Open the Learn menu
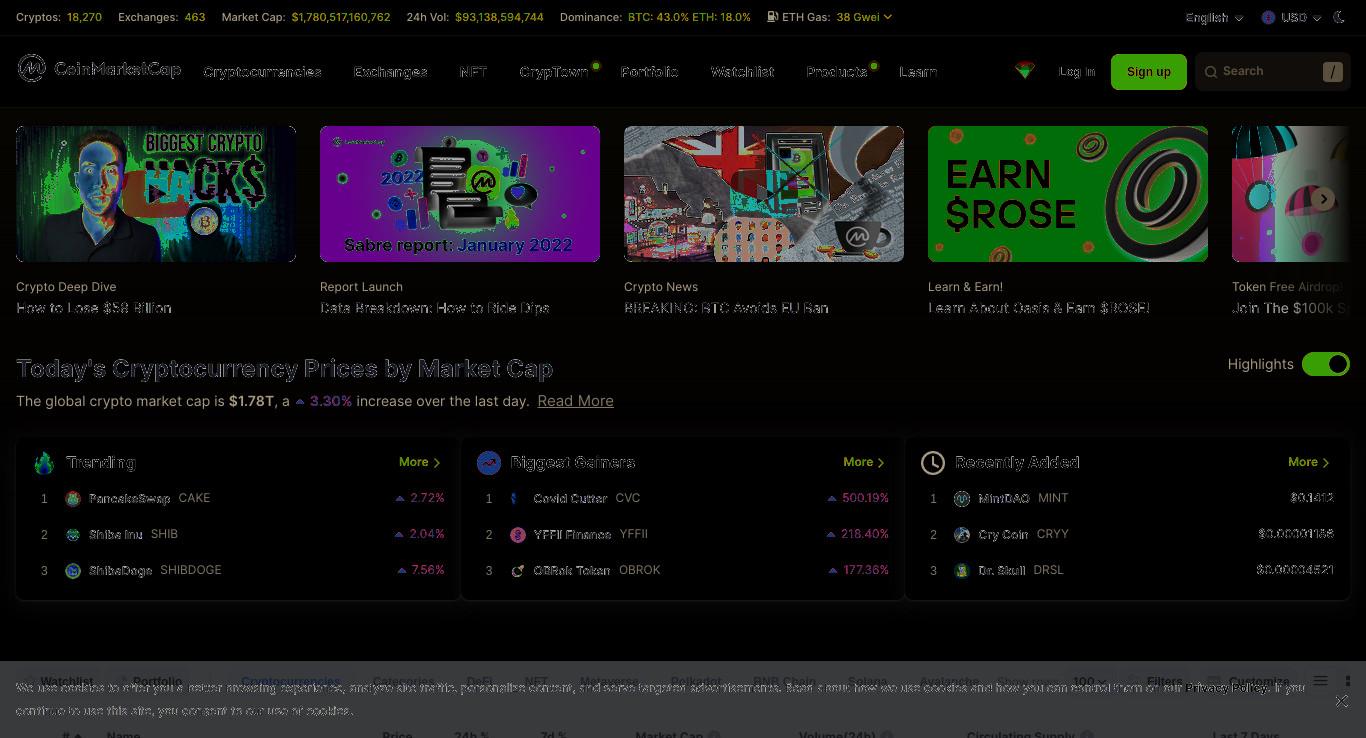Screen dimensions: 1366x738 point(918,72)
